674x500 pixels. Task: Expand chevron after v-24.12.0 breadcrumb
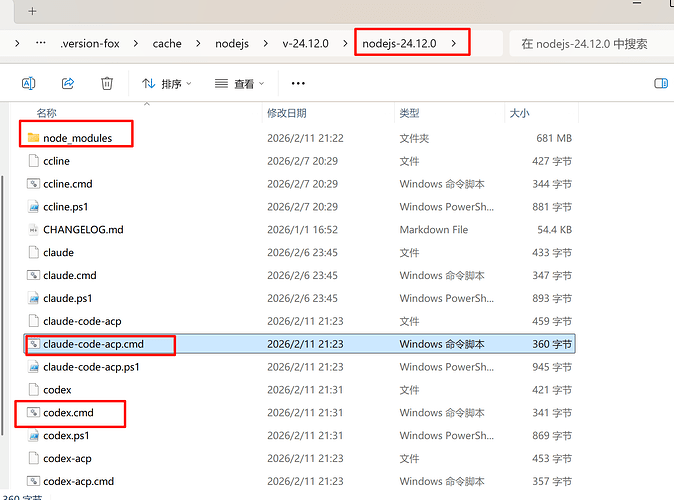coord(345,43)
